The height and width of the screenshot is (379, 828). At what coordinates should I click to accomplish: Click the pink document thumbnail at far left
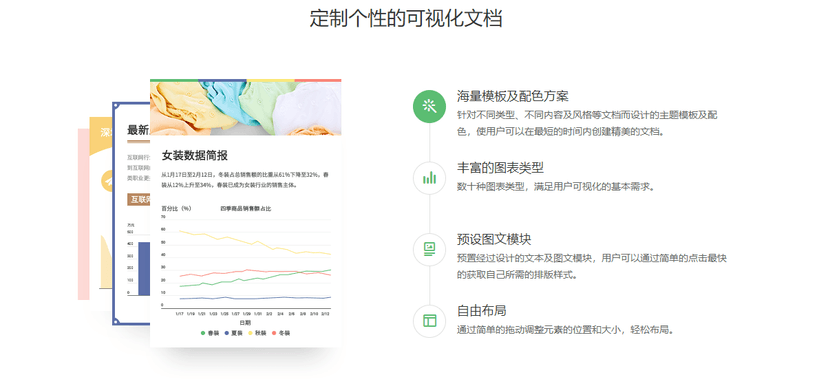(83, 214)
